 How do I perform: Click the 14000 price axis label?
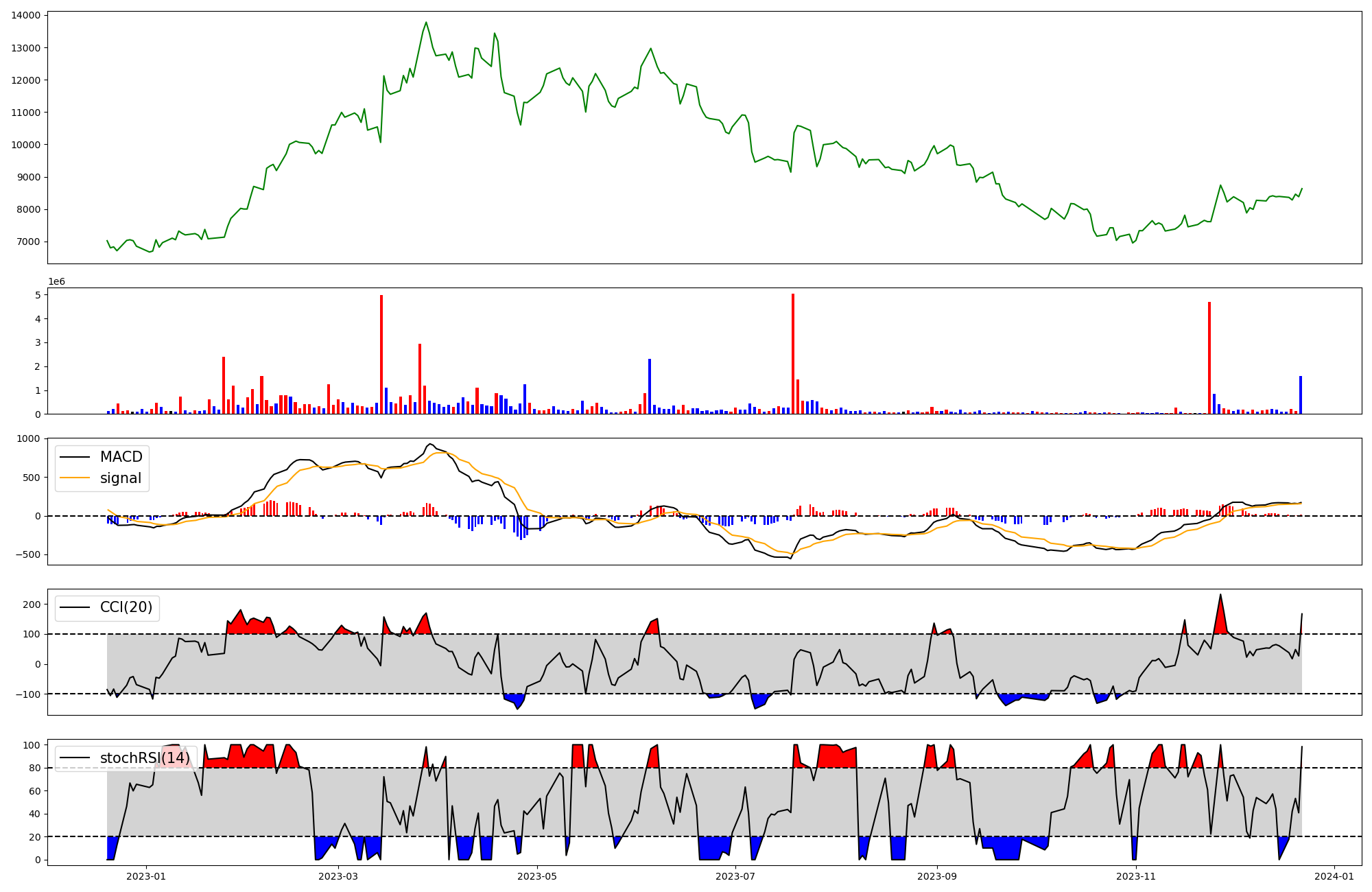click(25, 15)
